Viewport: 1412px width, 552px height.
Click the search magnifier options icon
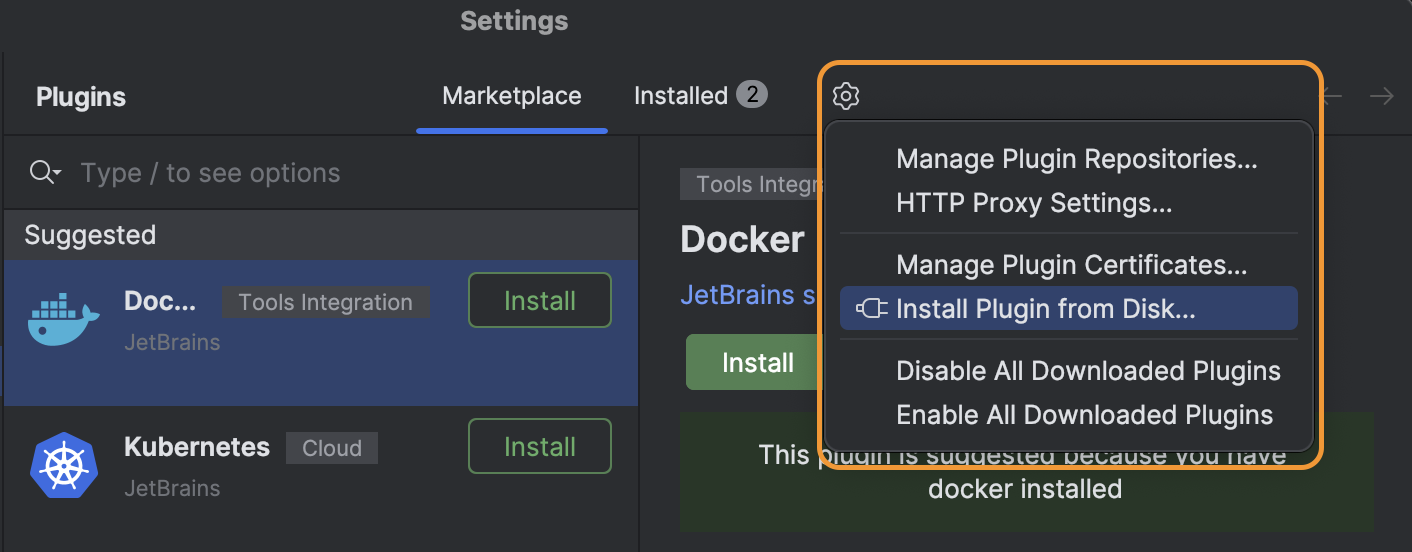pyautogui.click(x=46, y=173)
